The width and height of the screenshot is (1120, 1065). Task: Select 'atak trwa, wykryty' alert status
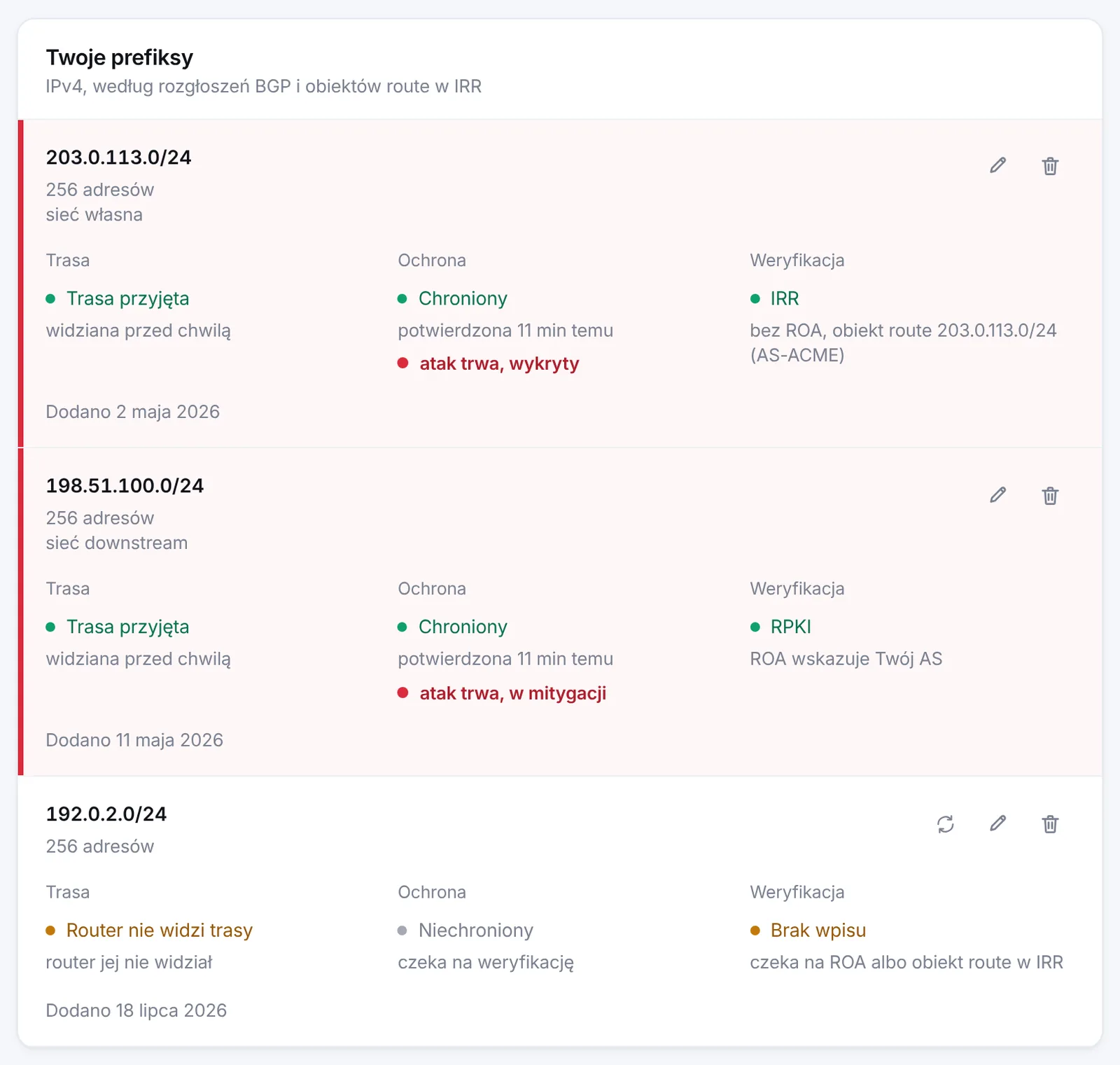pos(499,364)
